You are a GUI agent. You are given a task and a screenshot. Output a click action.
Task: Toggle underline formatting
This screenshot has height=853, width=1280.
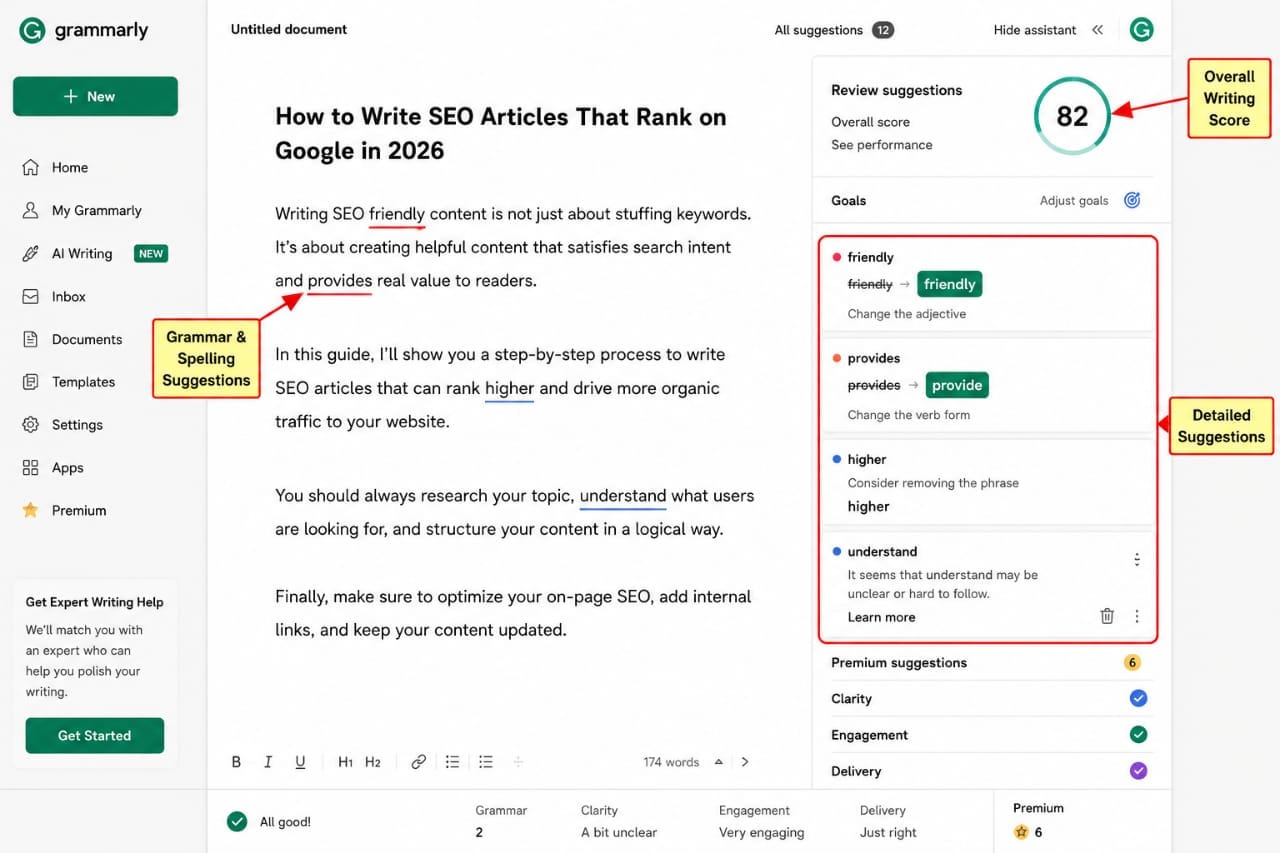300,762
